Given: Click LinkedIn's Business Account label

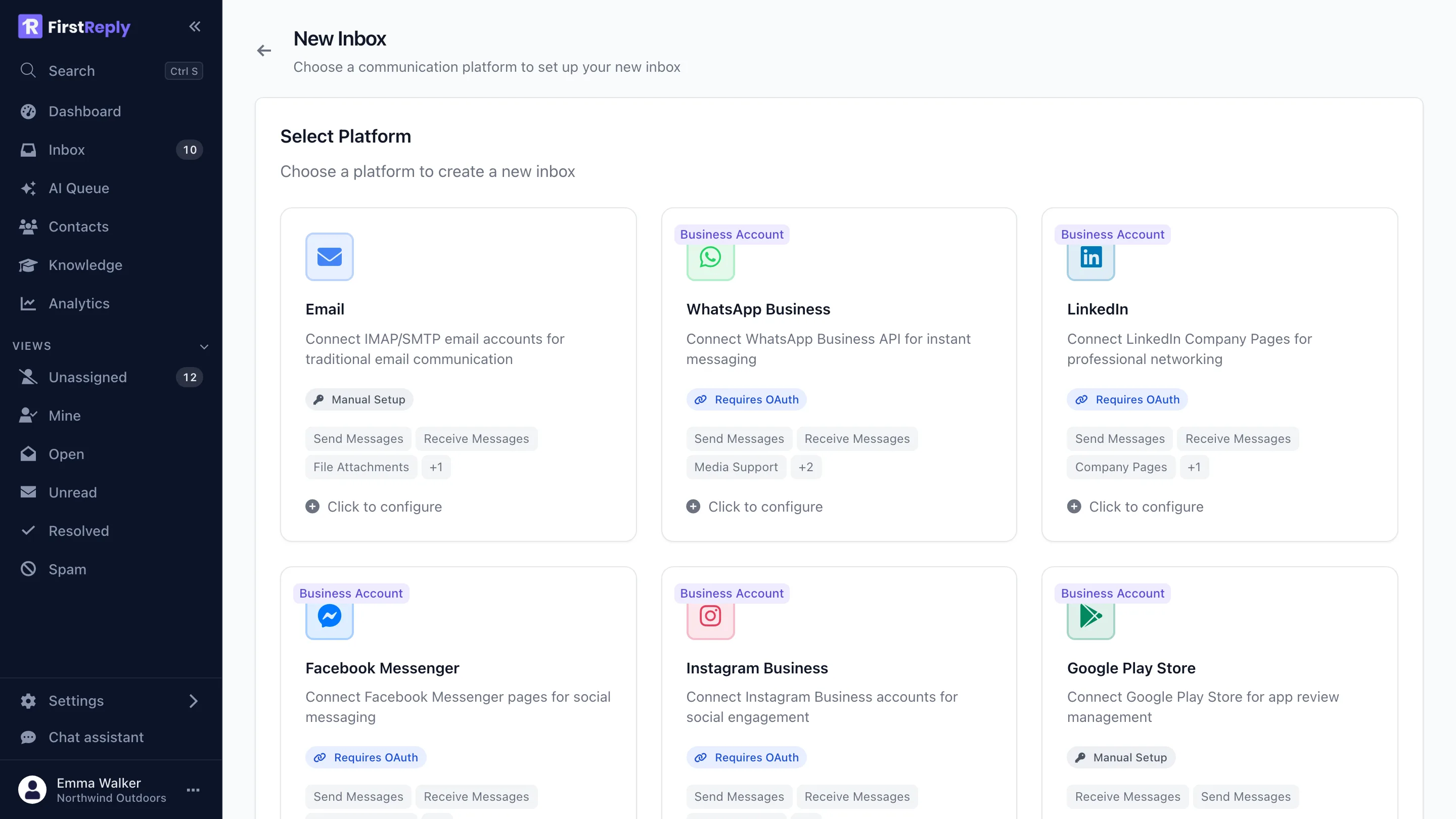Looking at the screenshot, I should click(1112, 234).
